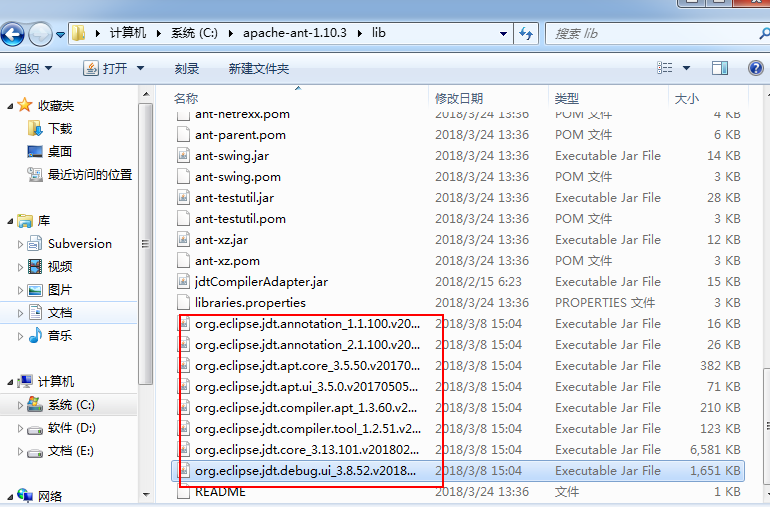
Task: Click 新建文件夹 to create a folder
Action: 259,68
